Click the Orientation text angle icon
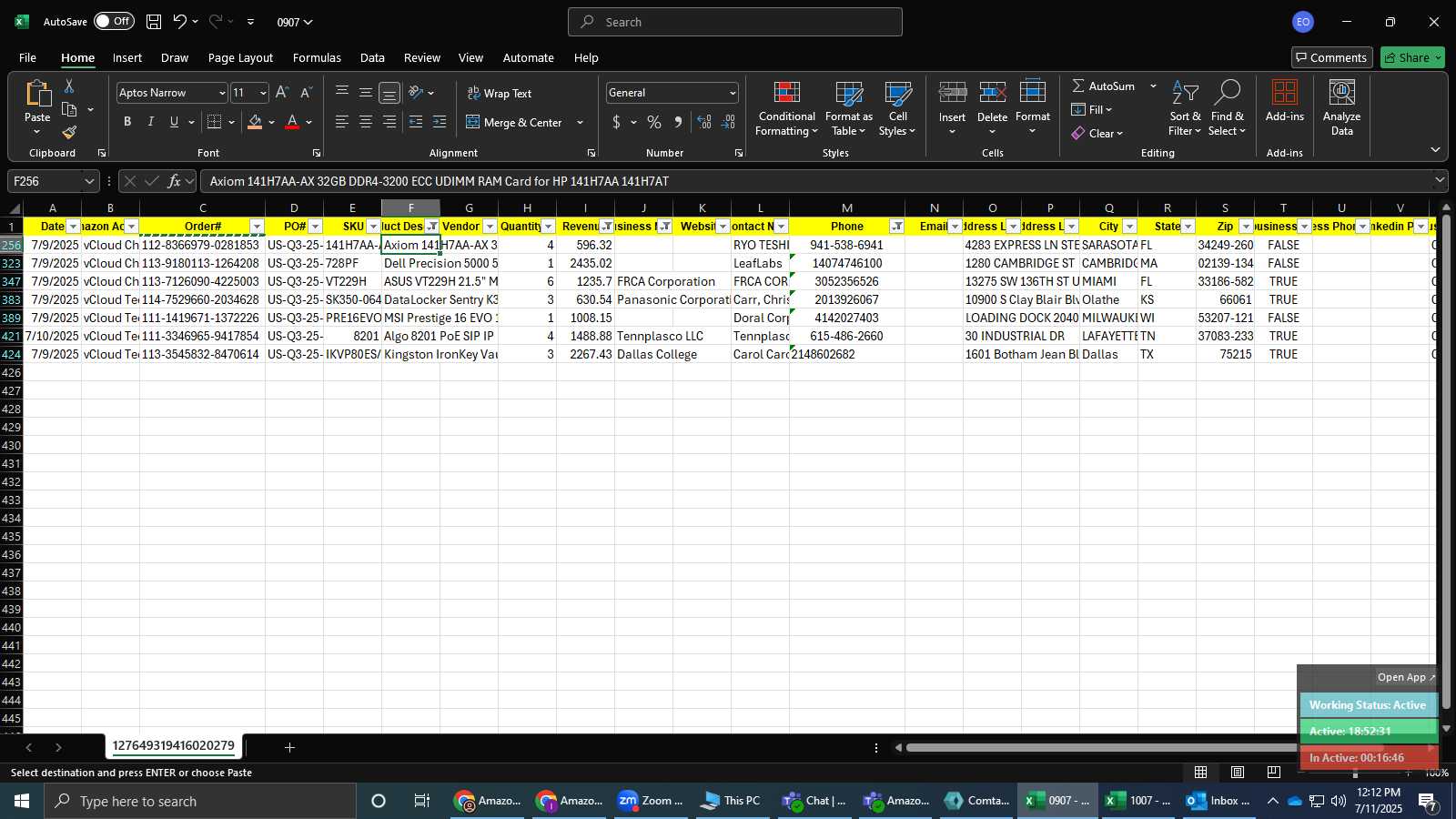The height and width of the screenshot is (819, 1456). coord(416,92)
